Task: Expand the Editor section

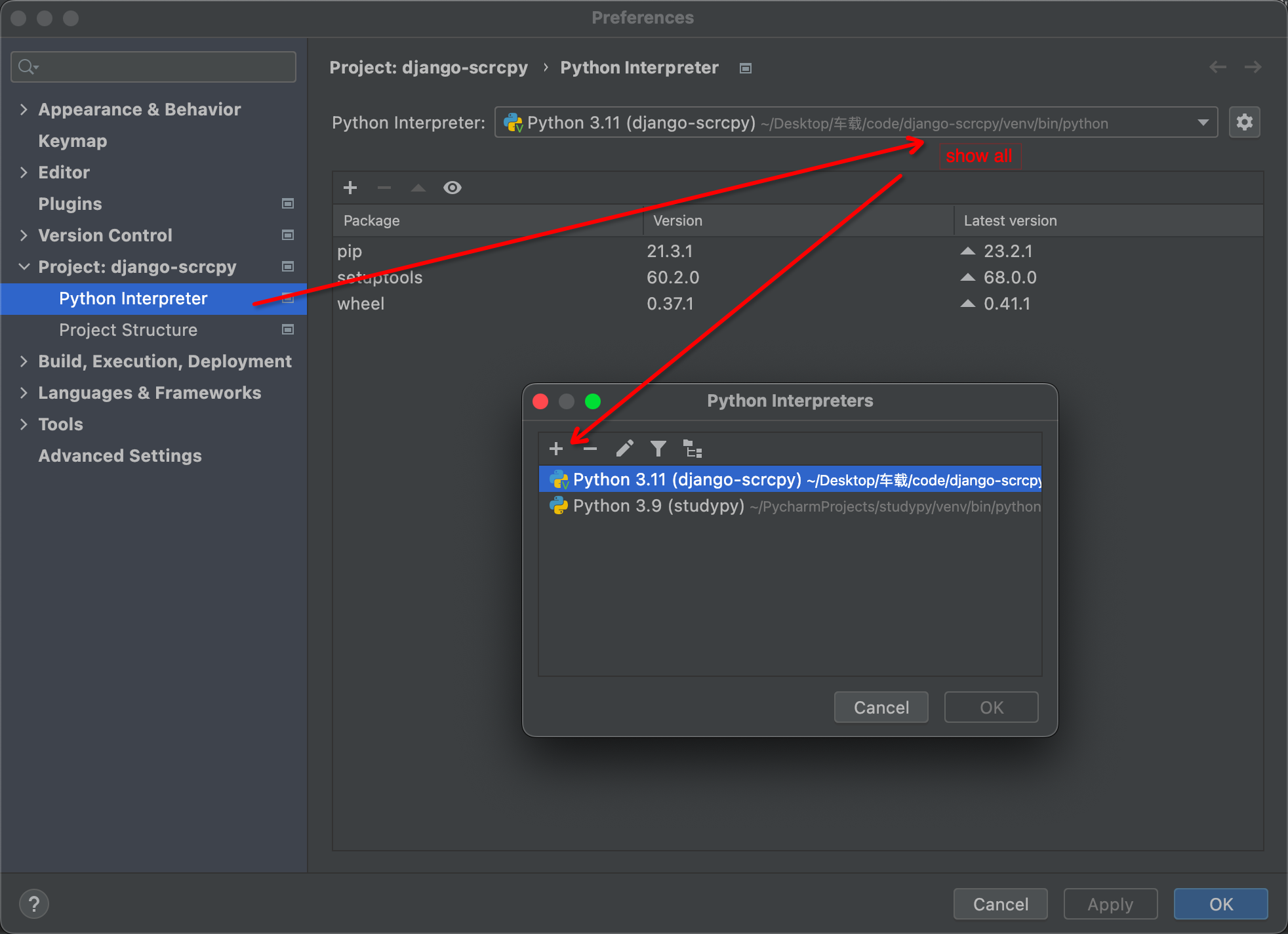Action: [x=24, y=173]
